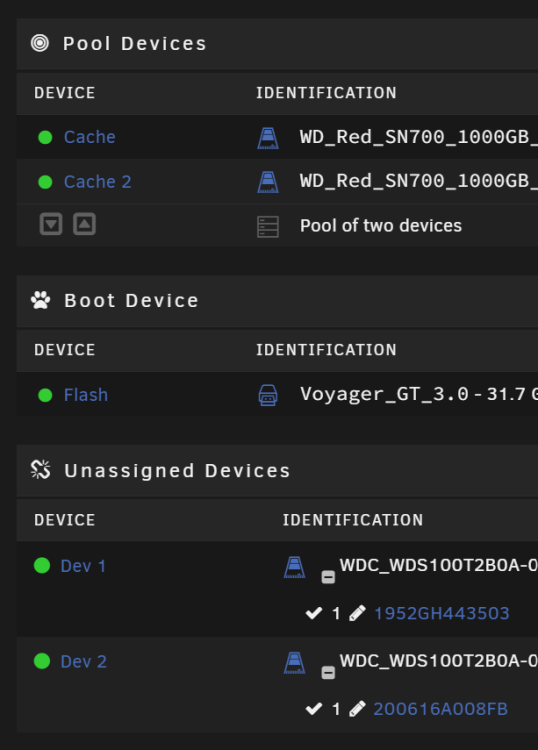Click the Boot Device section title
The width and height of the screenshot is (538, 750).
[132, 301]
